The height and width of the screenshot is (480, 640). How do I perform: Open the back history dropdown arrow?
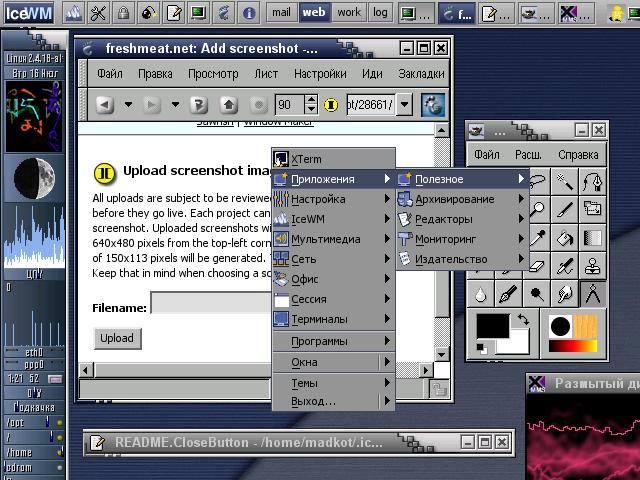click(x=128, y=105)
